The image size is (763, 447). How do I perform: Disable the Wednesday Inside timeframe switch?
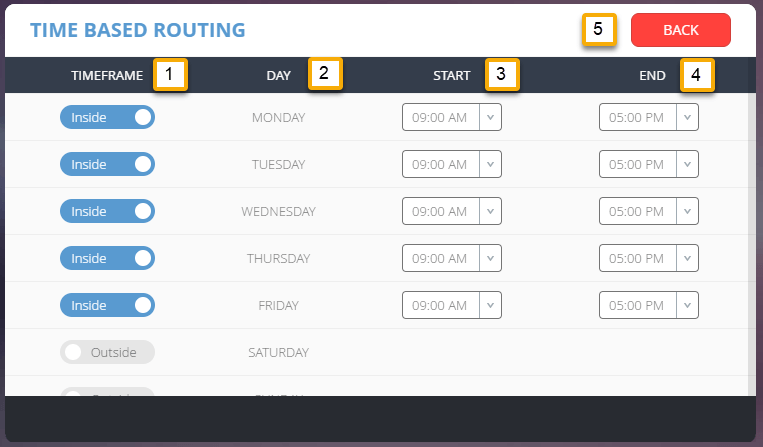pyautogui.click(x=107, y=211)
